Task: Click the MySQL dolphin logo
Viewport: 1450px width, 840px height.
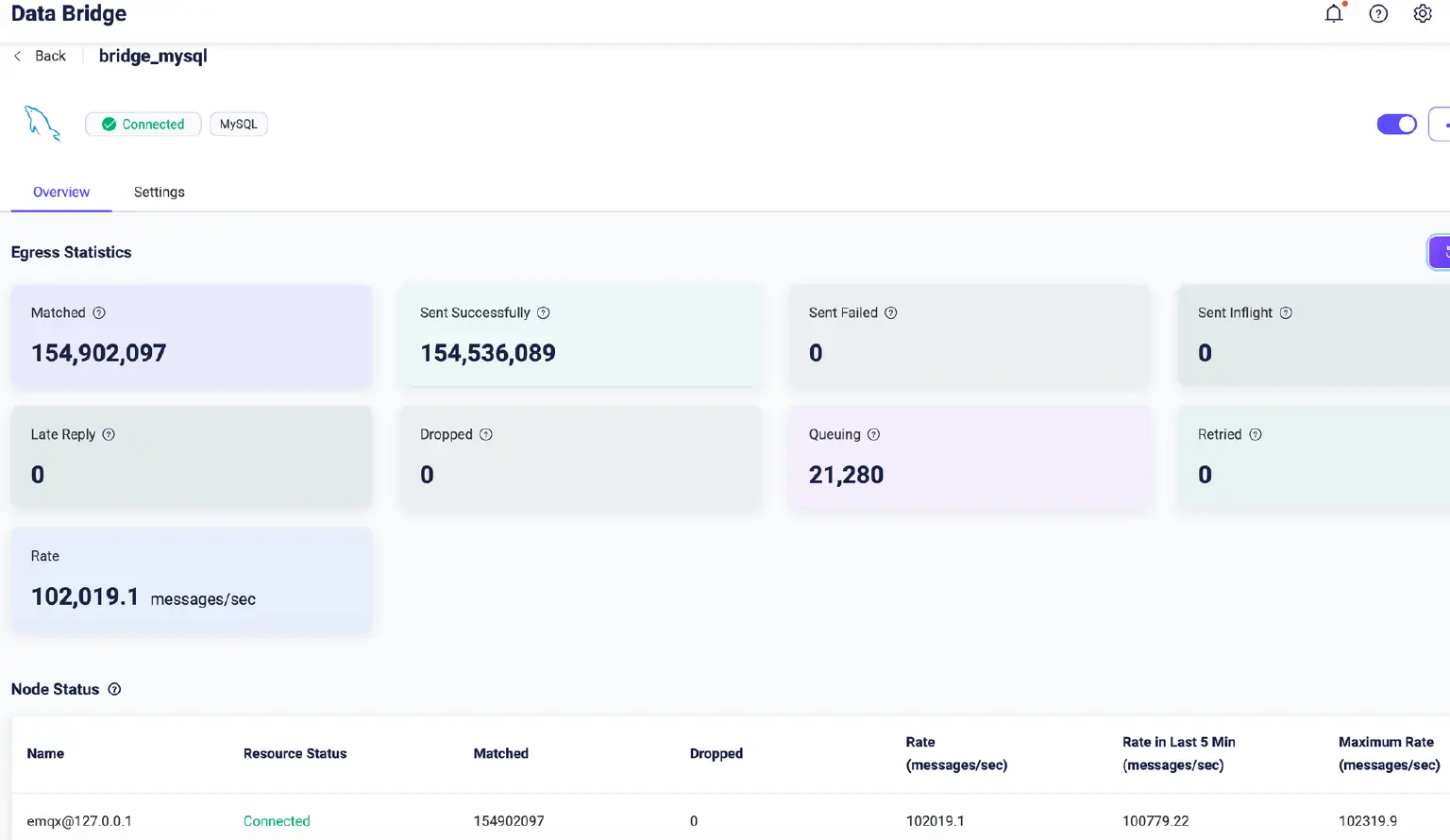Action: click(x=42, y=124)
